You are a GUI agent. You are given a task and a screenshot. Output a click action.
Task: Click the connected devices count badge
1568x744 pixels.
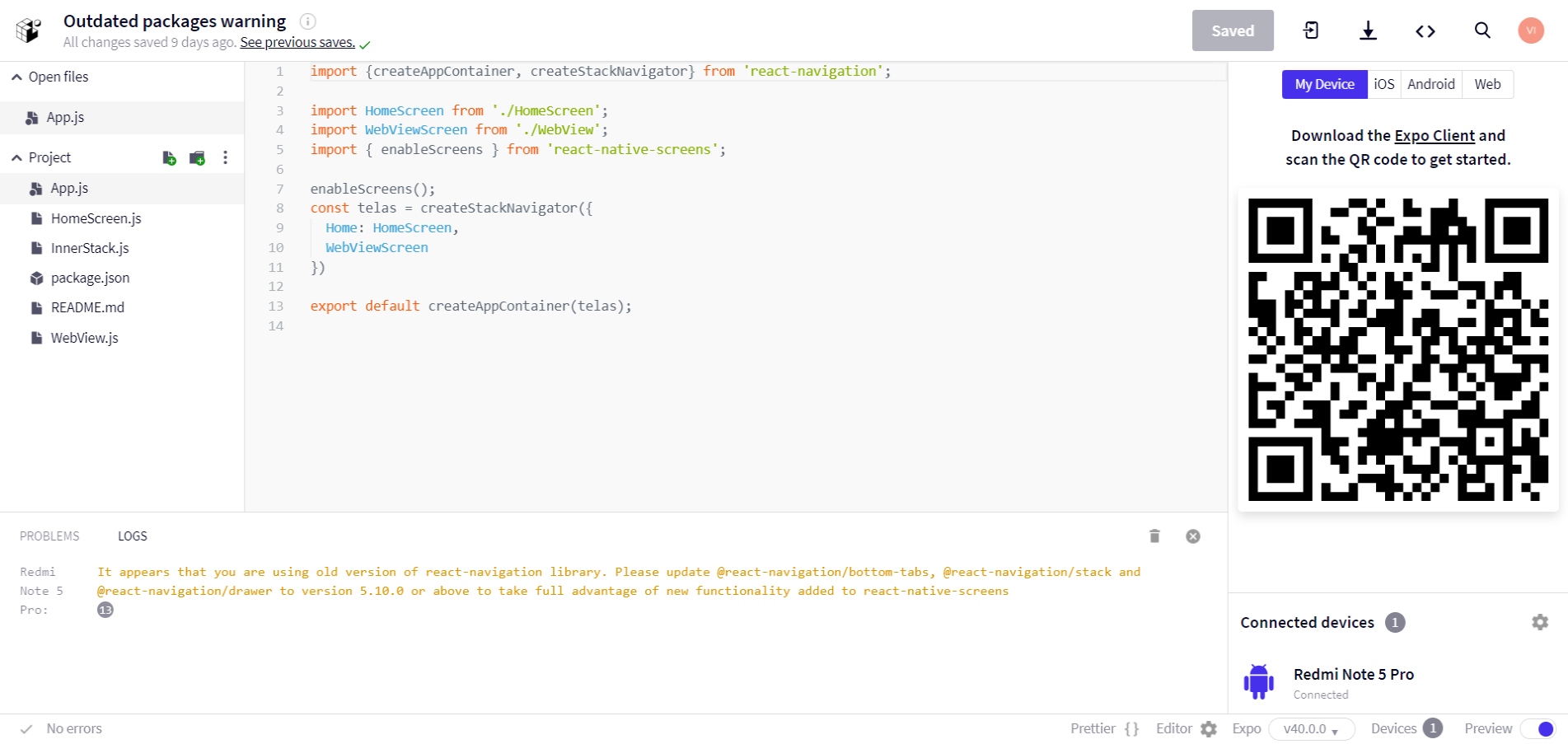coord(1395,623)
